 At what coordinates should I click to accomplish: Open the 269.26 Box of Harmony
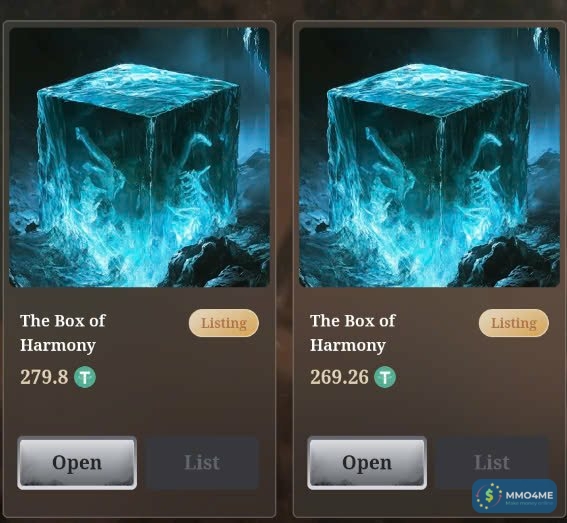pos(367,463)
